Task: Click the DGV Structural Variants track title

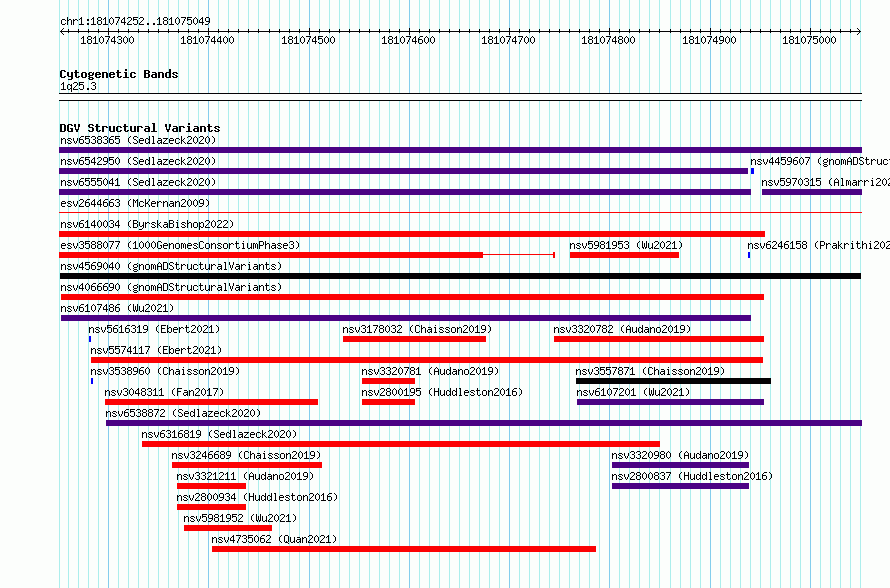Action: (140, 128)
